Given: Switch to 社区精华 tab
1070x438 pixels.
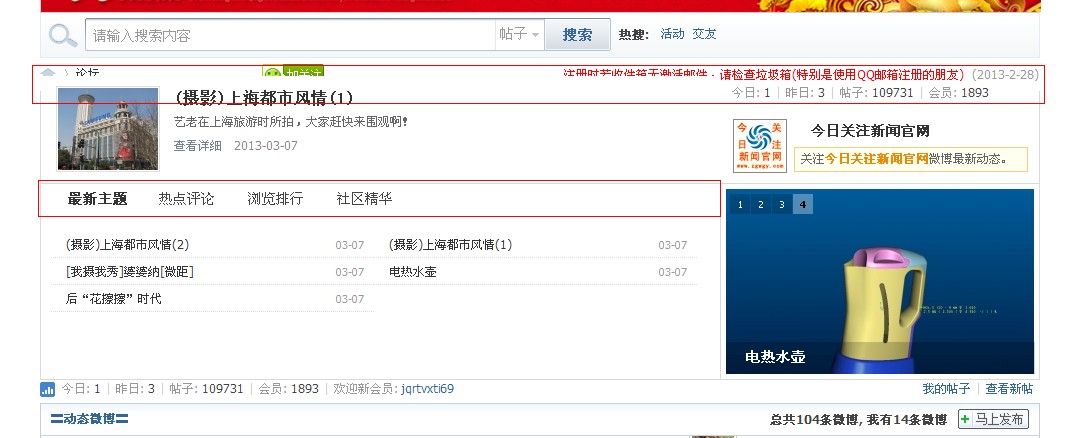Looking at the screenshot, I should coord(364,199).
